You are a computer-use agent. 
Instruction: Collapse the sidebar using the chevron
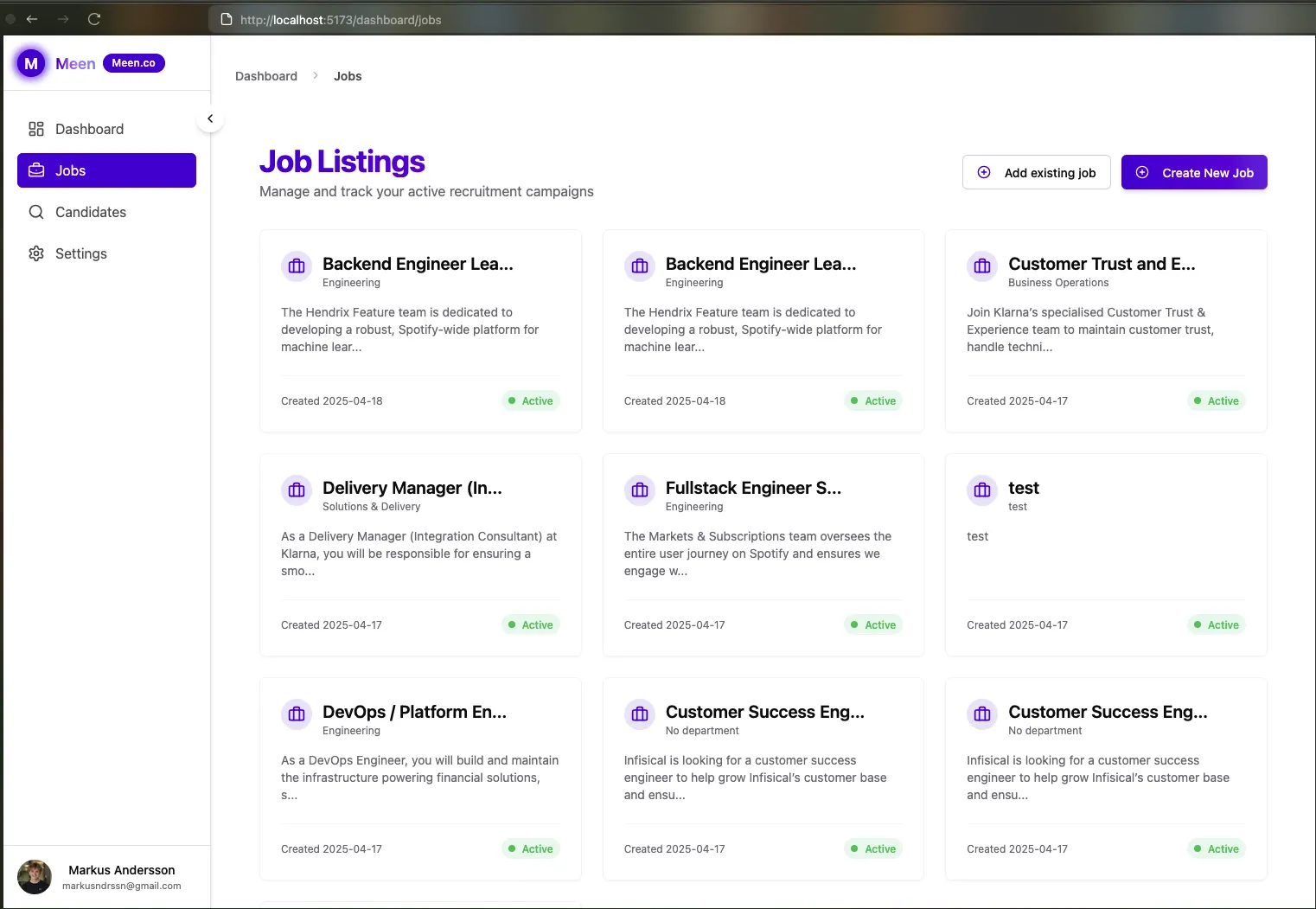tap(210, 118)
